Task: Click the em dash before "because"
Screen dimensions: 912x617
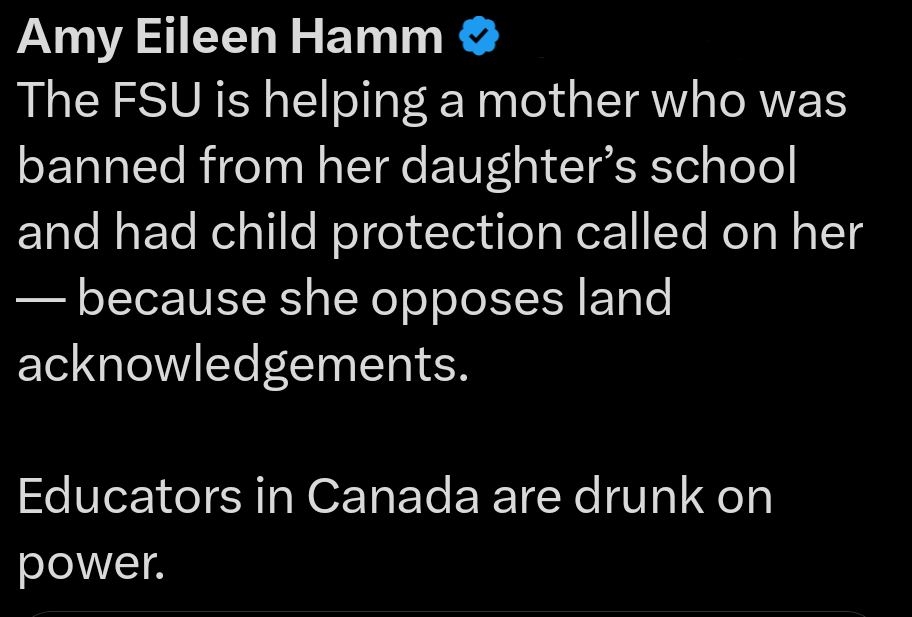Action: coord(40,299)
